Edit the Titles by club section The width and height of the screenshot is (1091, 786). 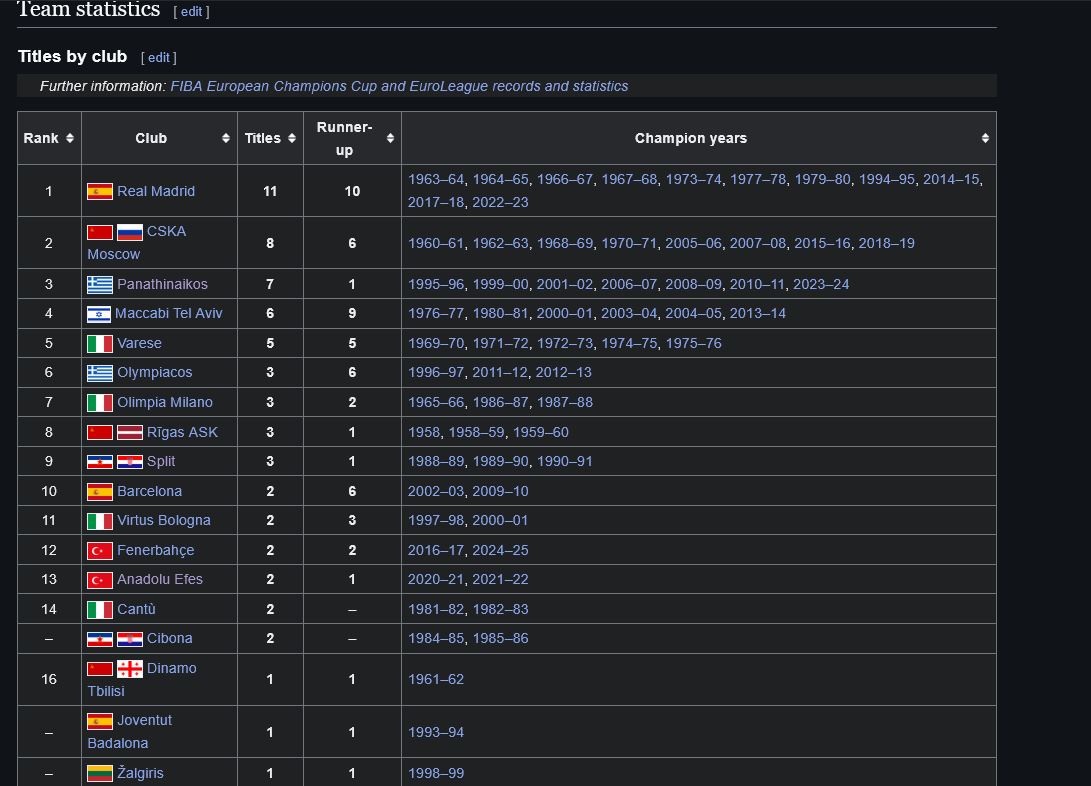(159, 58)
